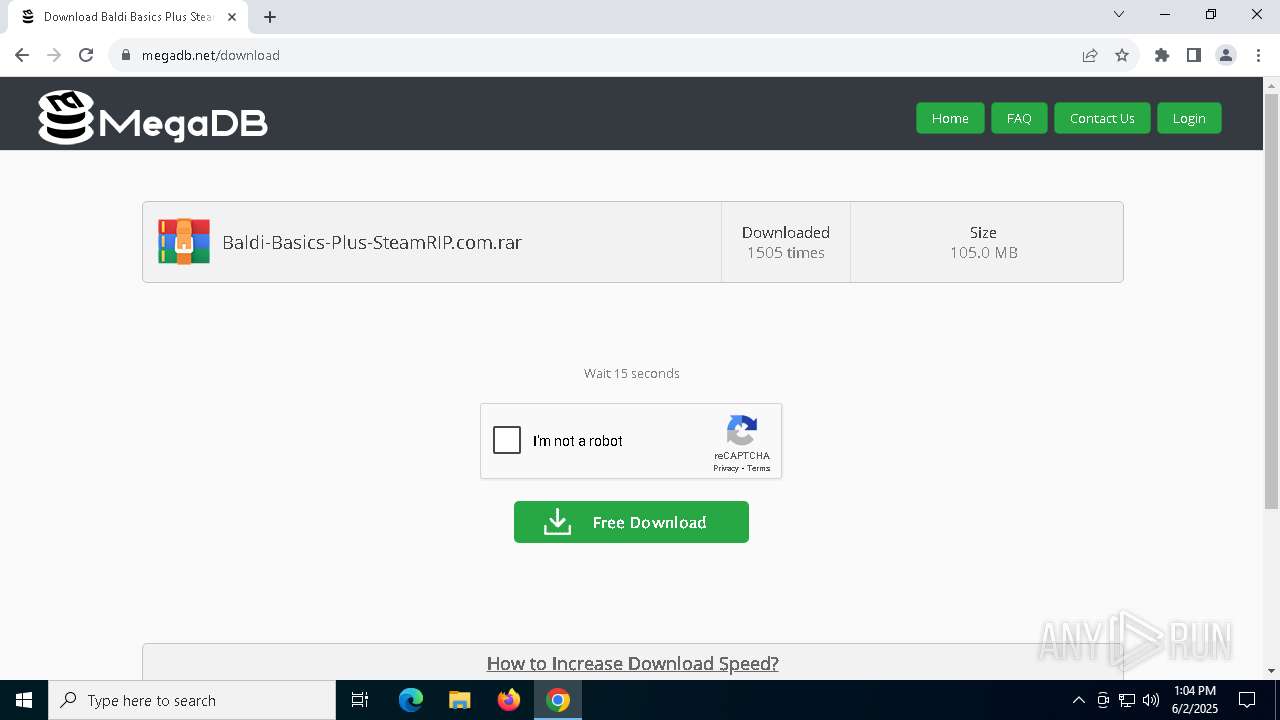The width and height of the screenshot is (1280, 720).
Task: Click the browser forward arrow
Action: [54, 55]
